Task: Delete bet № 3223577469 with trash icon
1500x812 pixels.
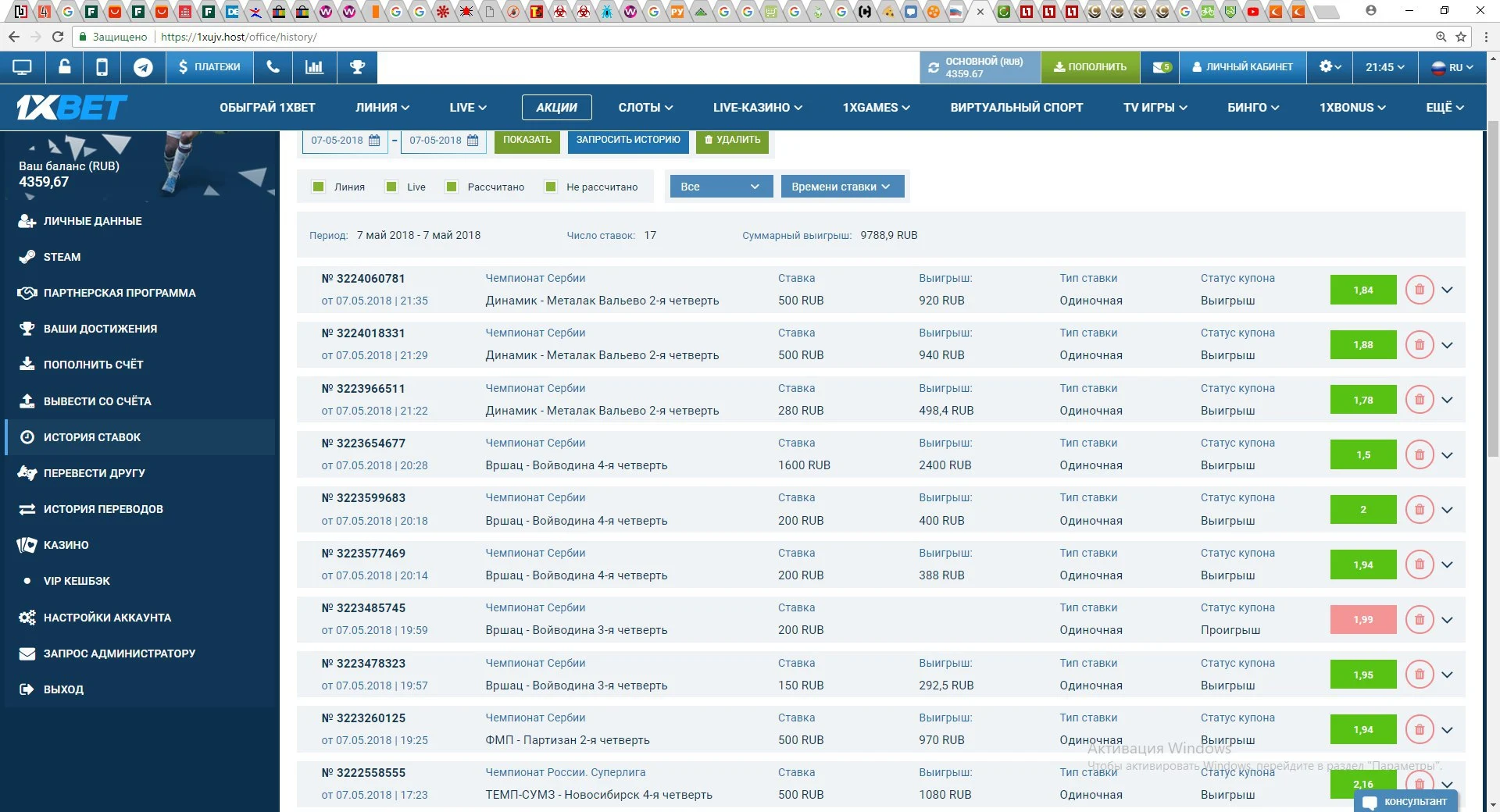Action: pyautogui.click(x=1420, y=564)
